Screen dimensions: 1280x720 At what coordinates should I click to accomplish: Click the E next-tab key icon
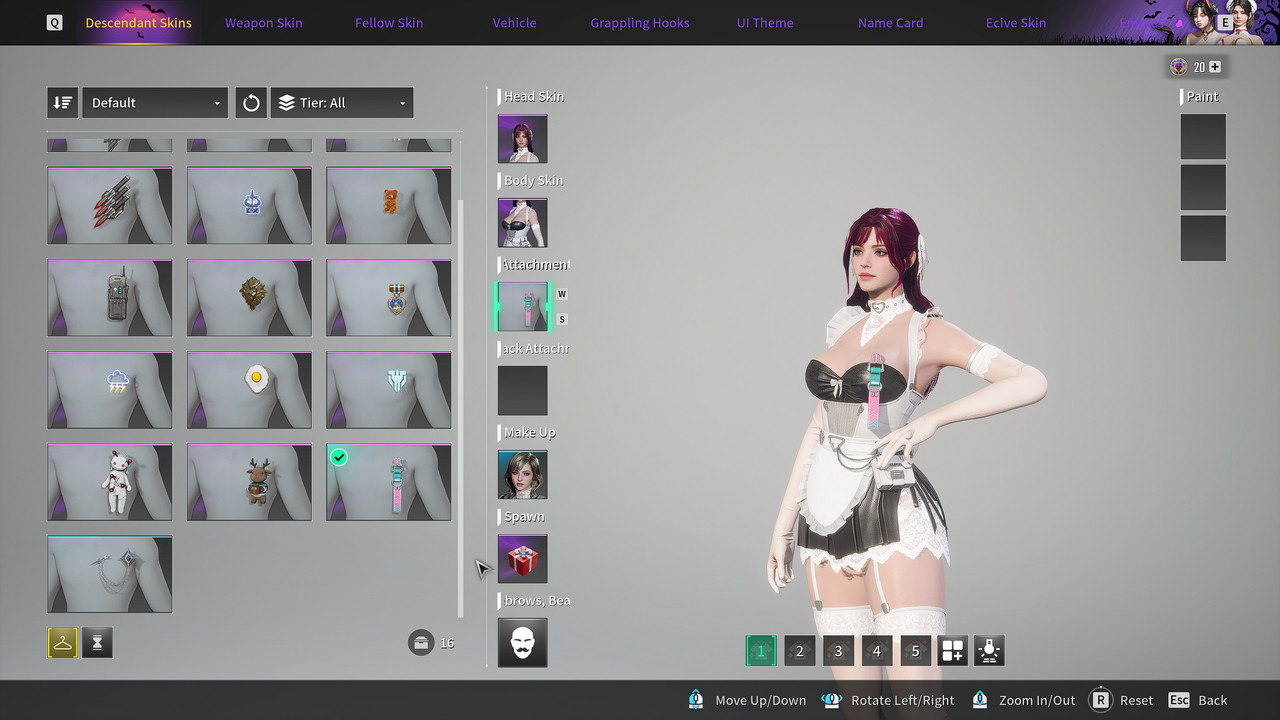(x=1225, y=22)
